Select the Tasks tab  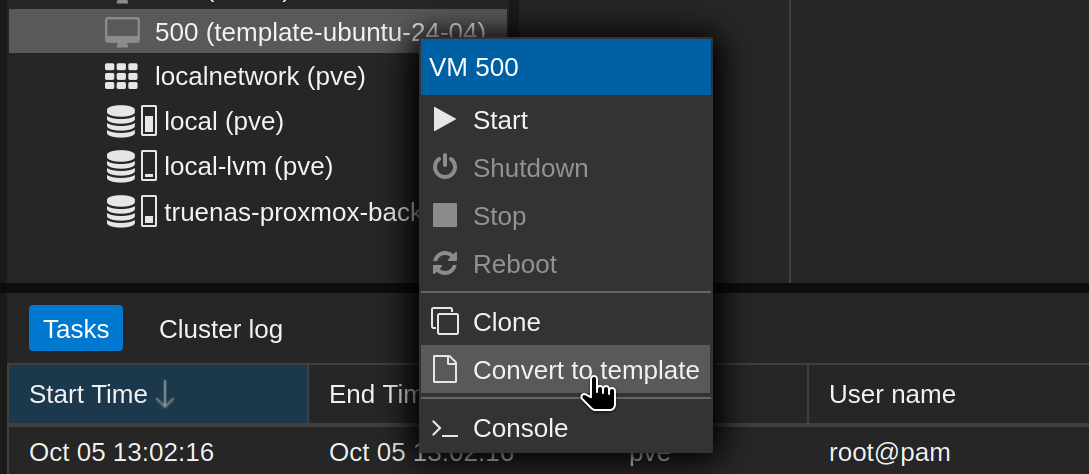[x=76, y=328]
